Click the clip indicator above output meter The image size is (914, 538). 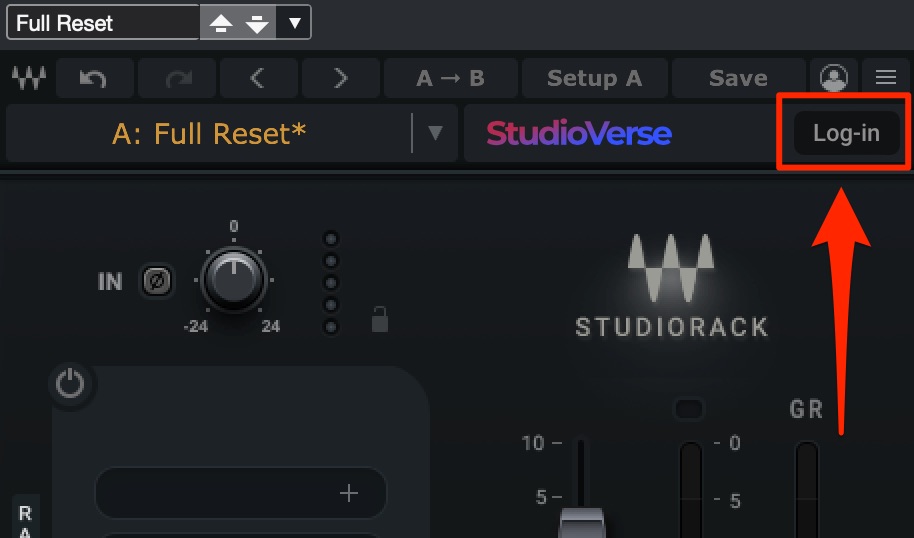click(690, 409)
